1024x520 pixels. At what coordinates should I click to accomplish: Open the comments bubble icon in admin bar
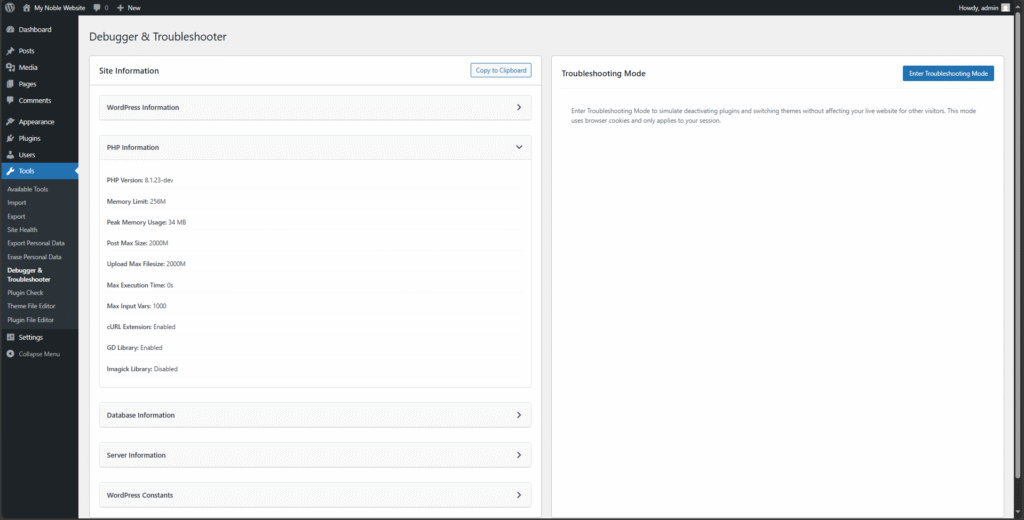97,7
